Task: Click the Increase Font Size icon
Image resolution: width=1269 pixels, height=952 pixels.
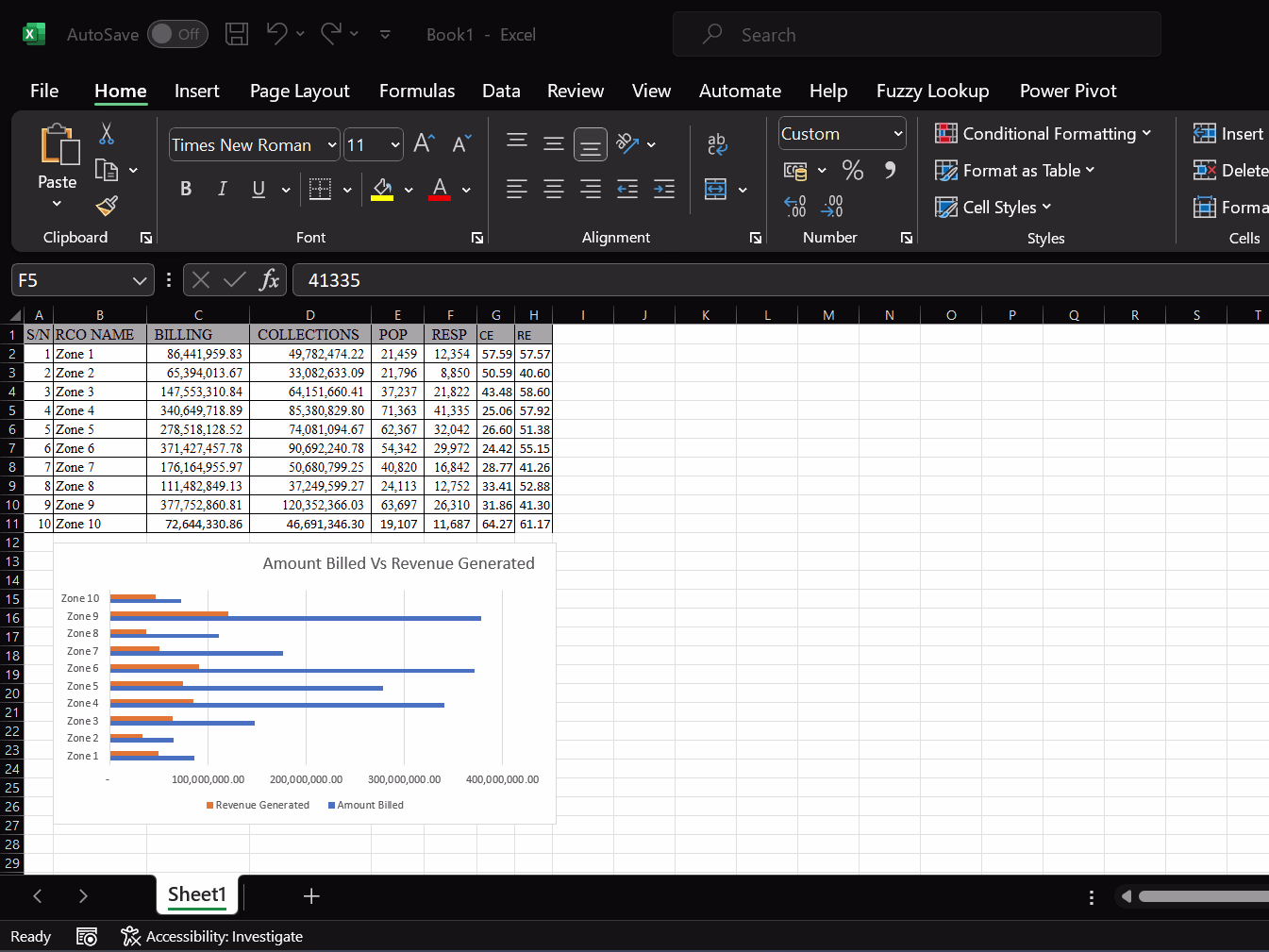Action: 424,143
